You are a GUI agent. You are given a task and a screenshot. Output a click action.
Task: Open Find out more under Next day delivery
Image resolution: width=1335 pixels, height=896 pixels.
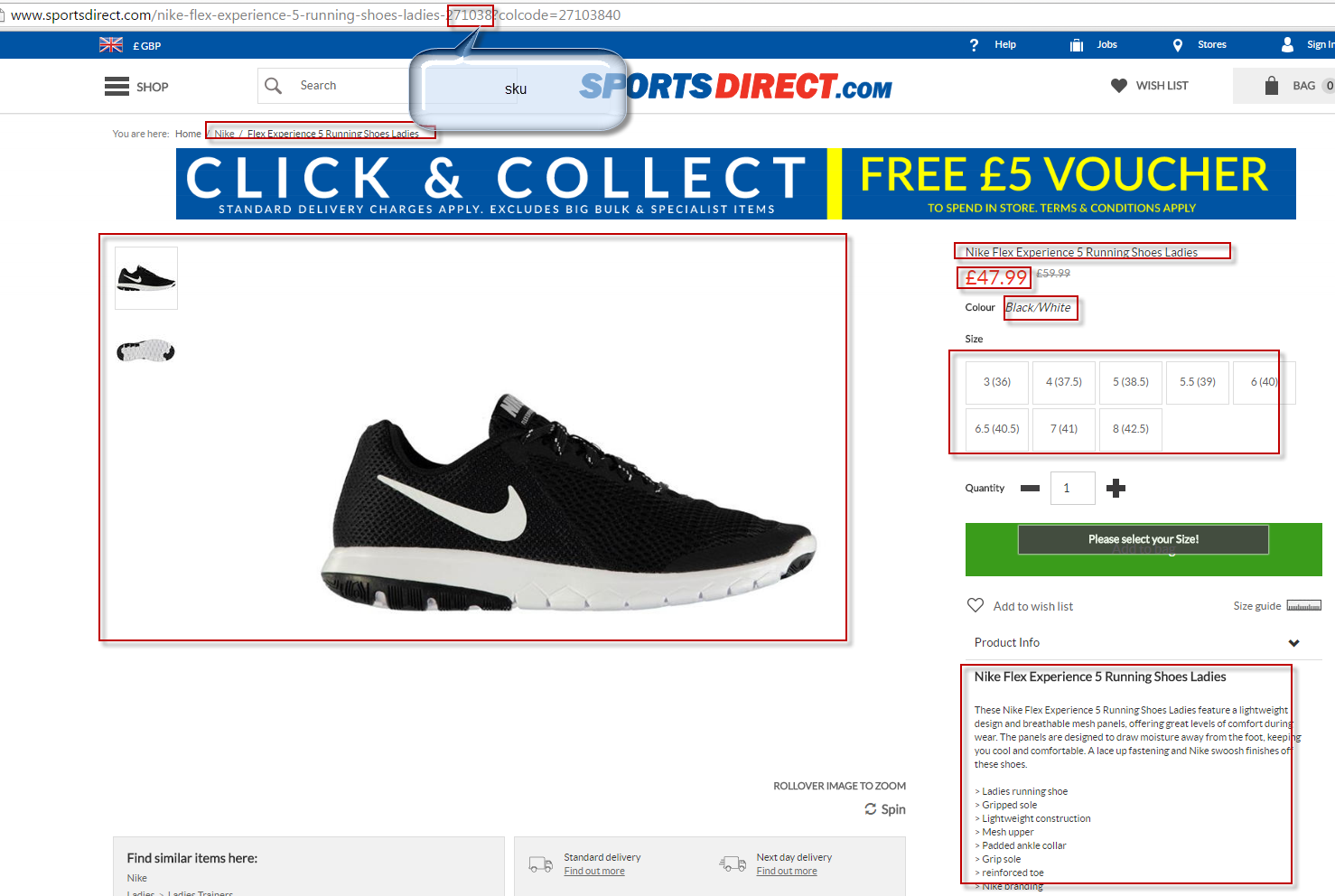pos(787,872)
